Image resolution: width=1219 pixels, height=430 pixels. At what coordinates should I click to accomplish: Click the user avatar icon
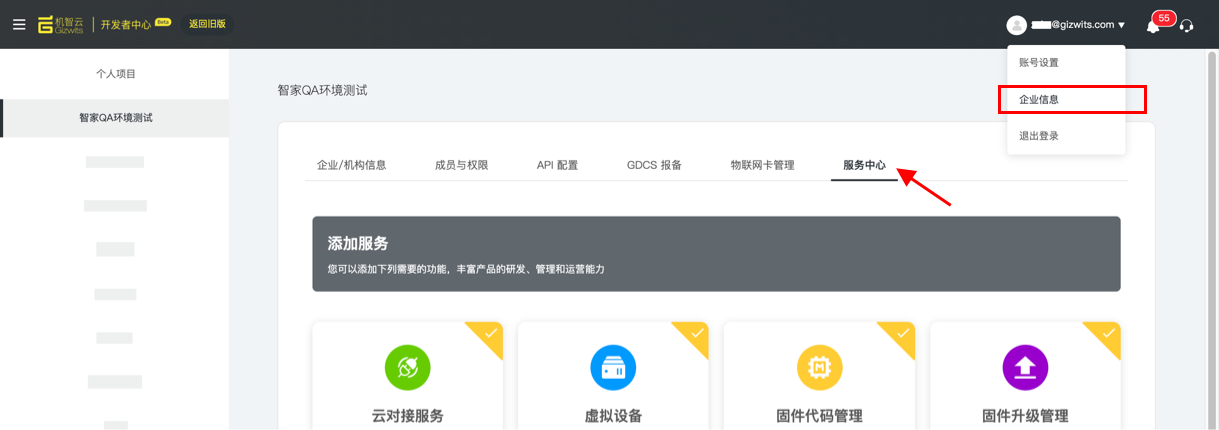click(x=1017, y=25)
